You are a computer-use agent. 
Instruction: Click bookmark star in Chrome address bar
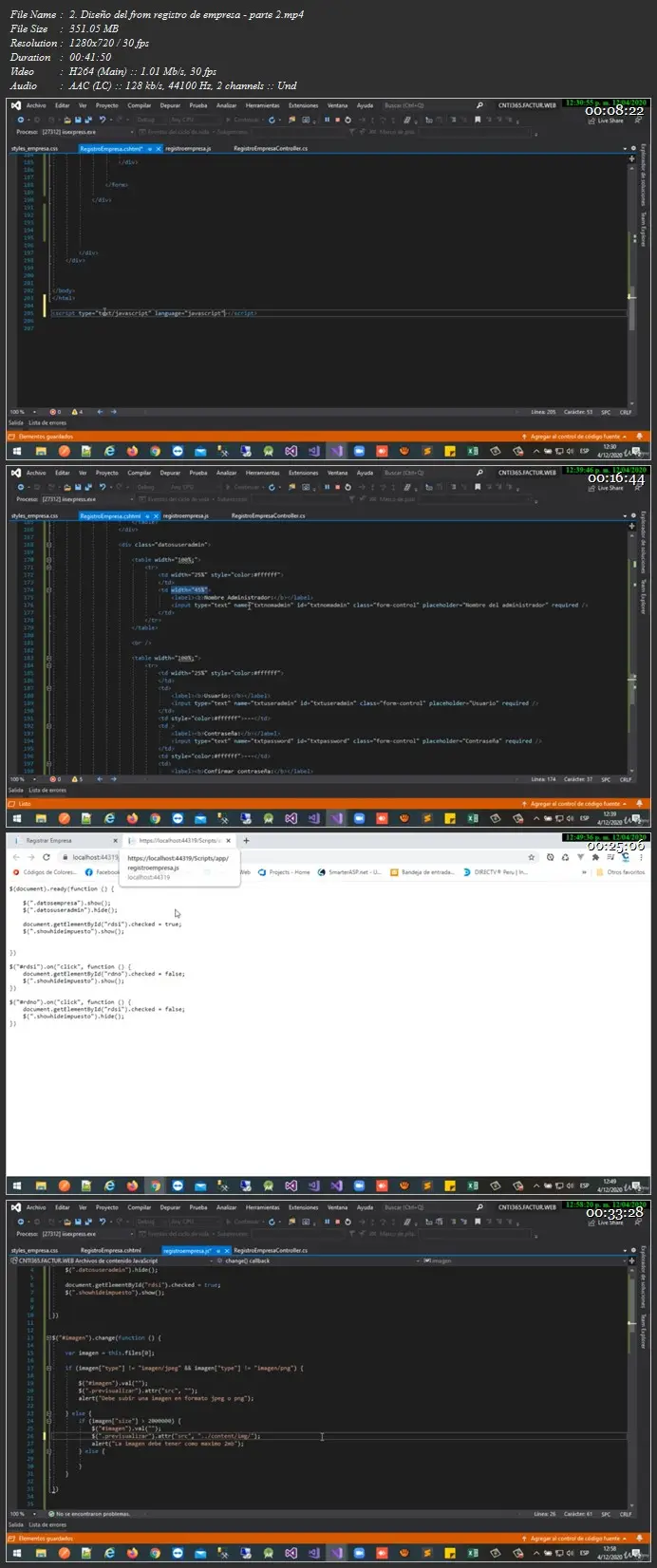point(532,857)
